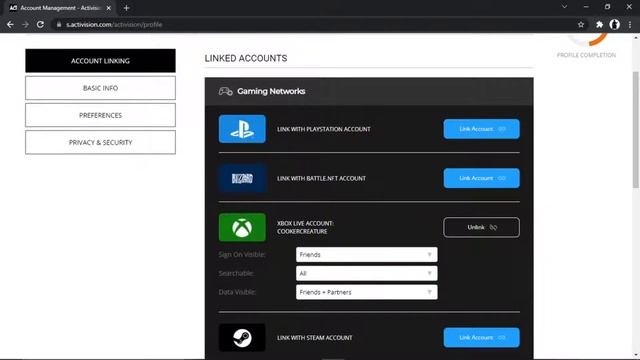Reload the page with refresh icon
640x360 pixels.
(x=40, y=24)
